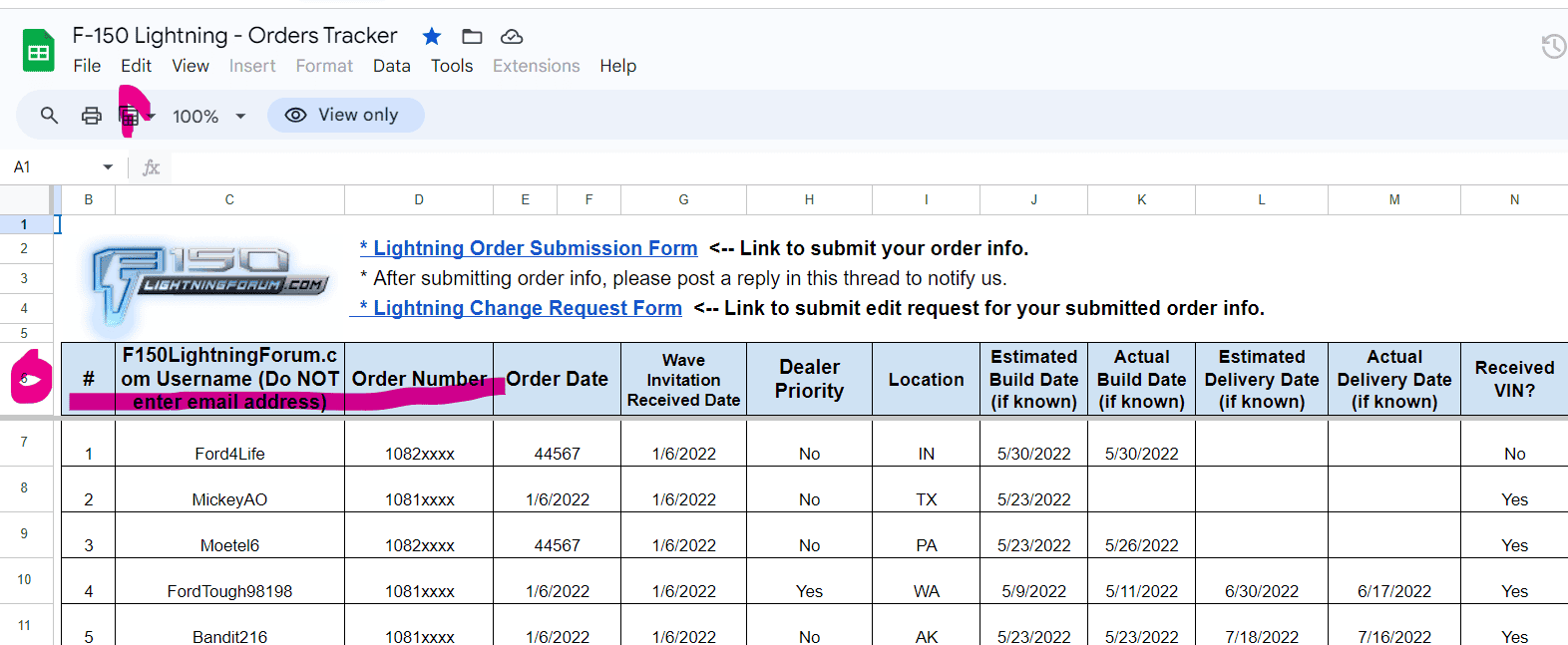This screenshot has height=645, width=1568.
Task: Open version history clock icon
Action: (1553, 46)
